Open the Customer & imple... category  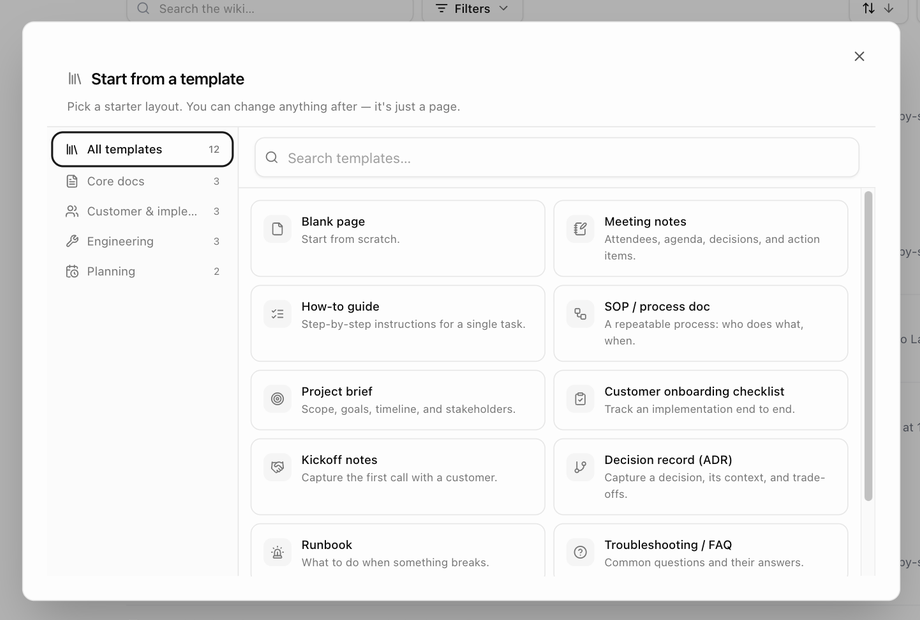(142, 211)
